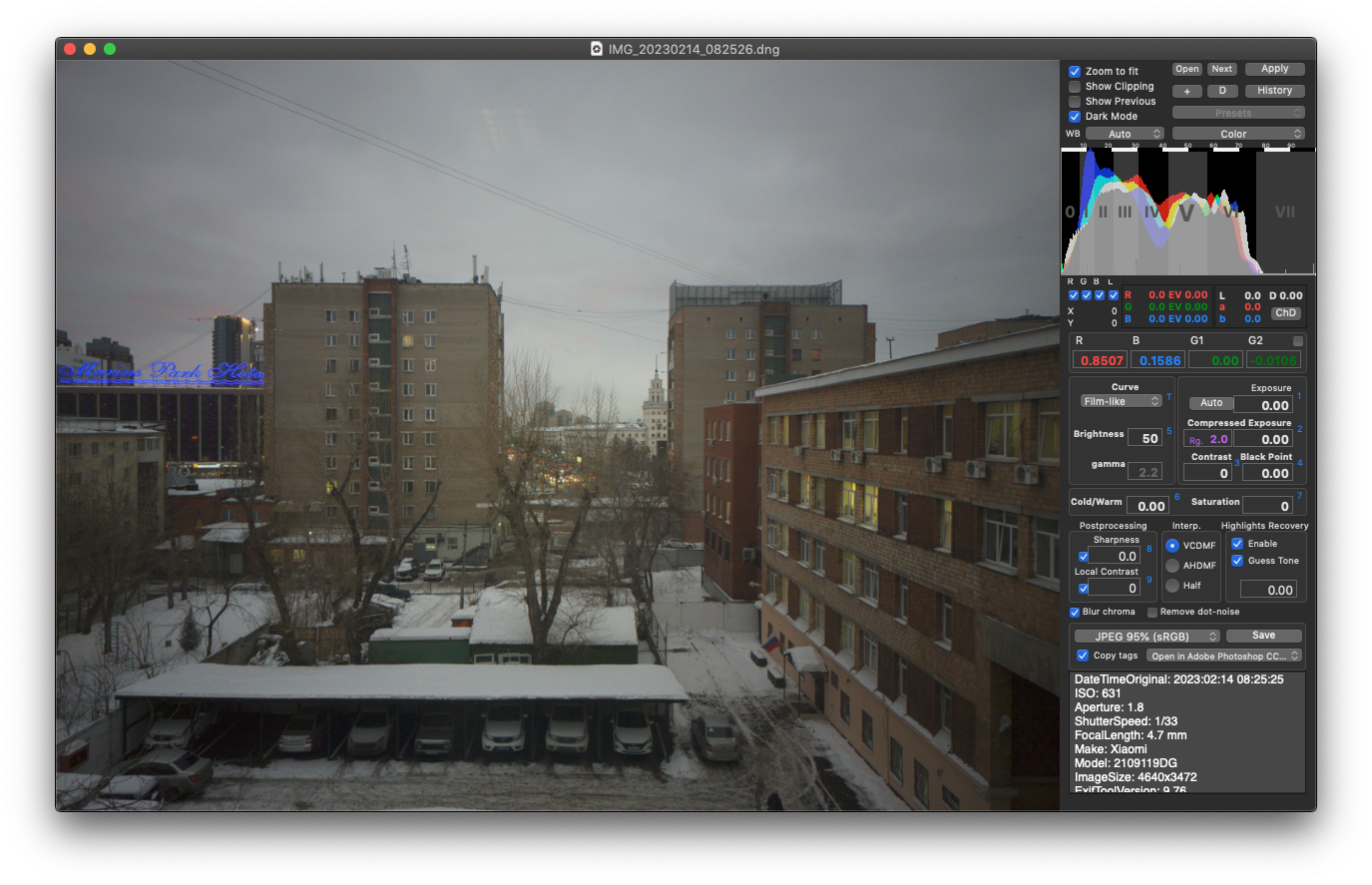
Task: Click the title 'IMG_20230214_082526.dng'
Action: (693, 49)
